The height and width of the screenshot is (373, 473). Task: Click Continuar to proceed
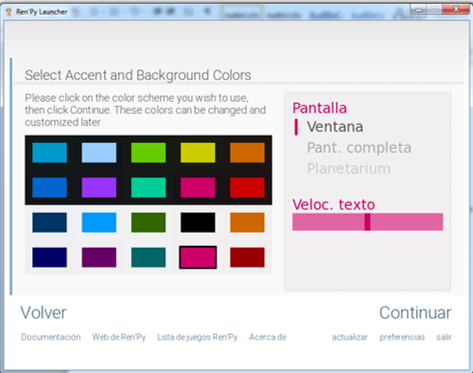coord(415,313)
